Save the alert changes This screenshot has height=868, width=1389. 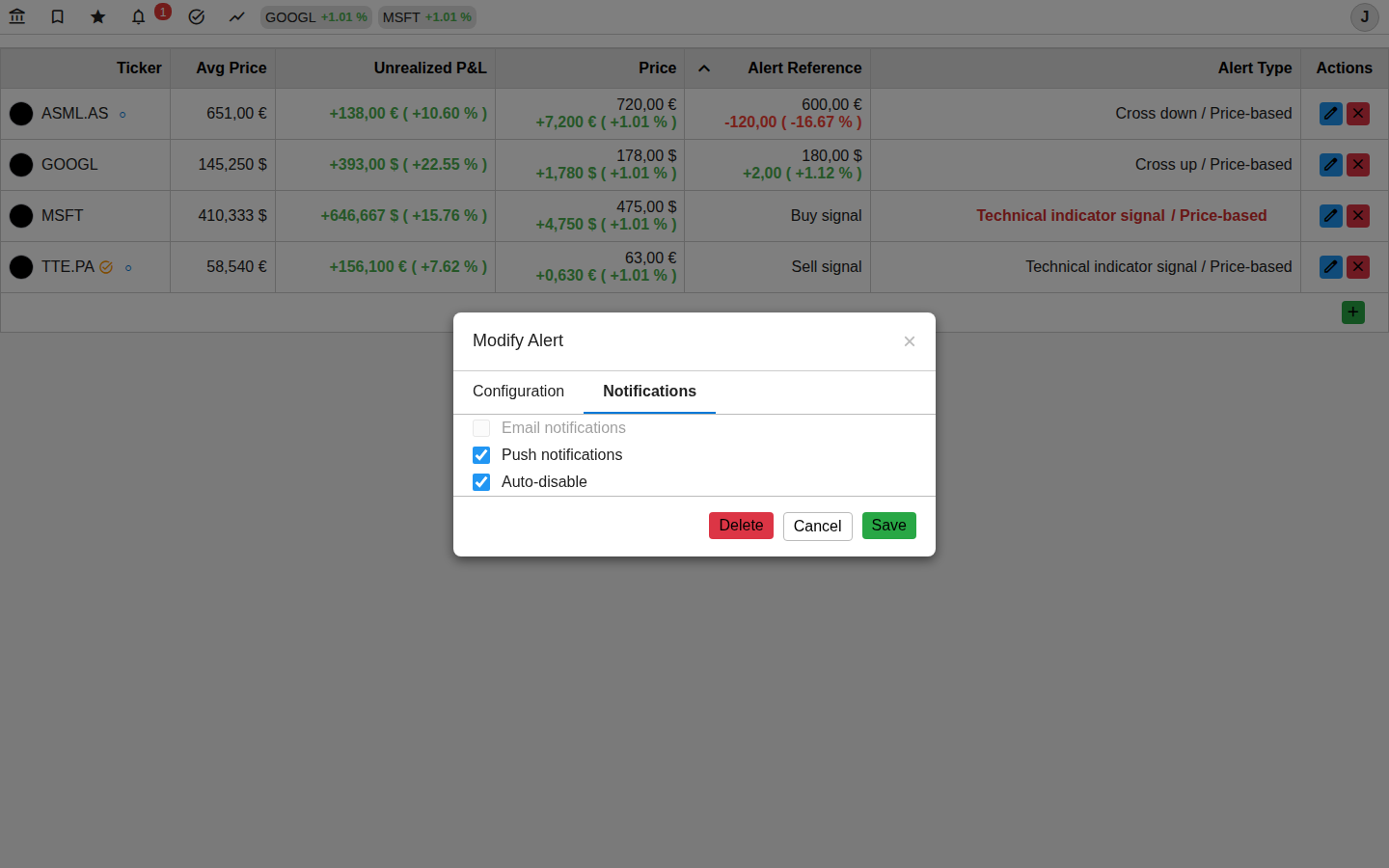[x=888, y=526]
